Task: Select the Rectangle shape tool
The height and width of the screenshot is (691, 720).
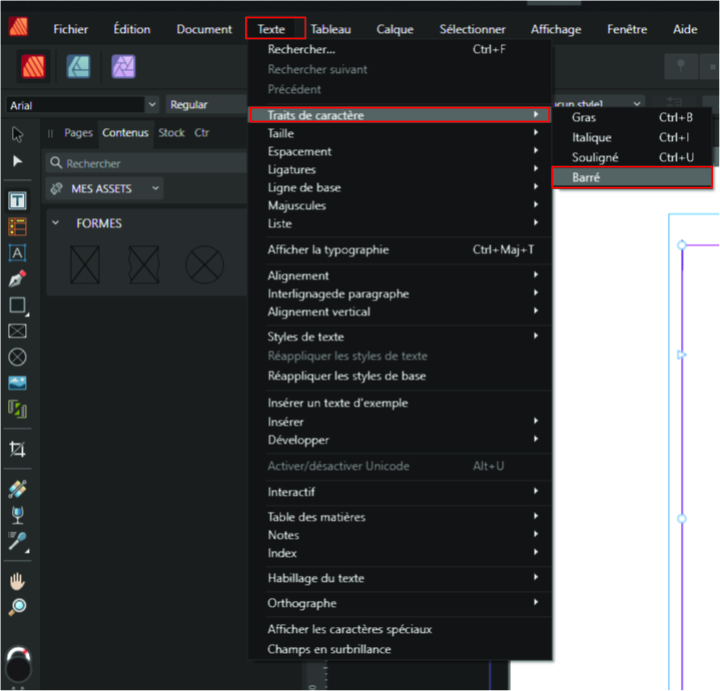Action: [x=17, y=305]
